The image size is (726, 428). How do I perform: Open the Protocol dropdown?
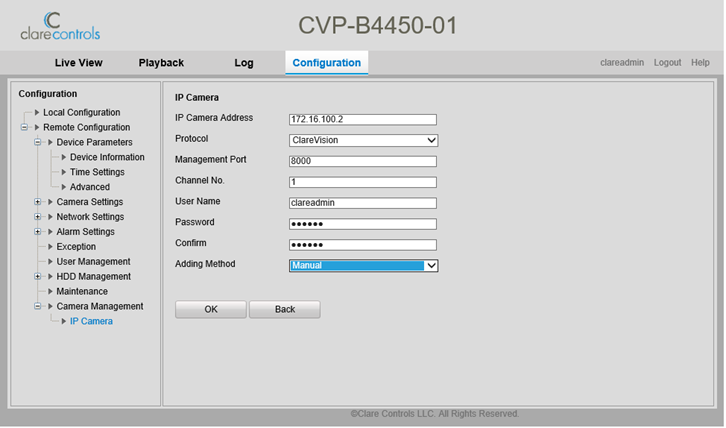(x=363, y=140)
